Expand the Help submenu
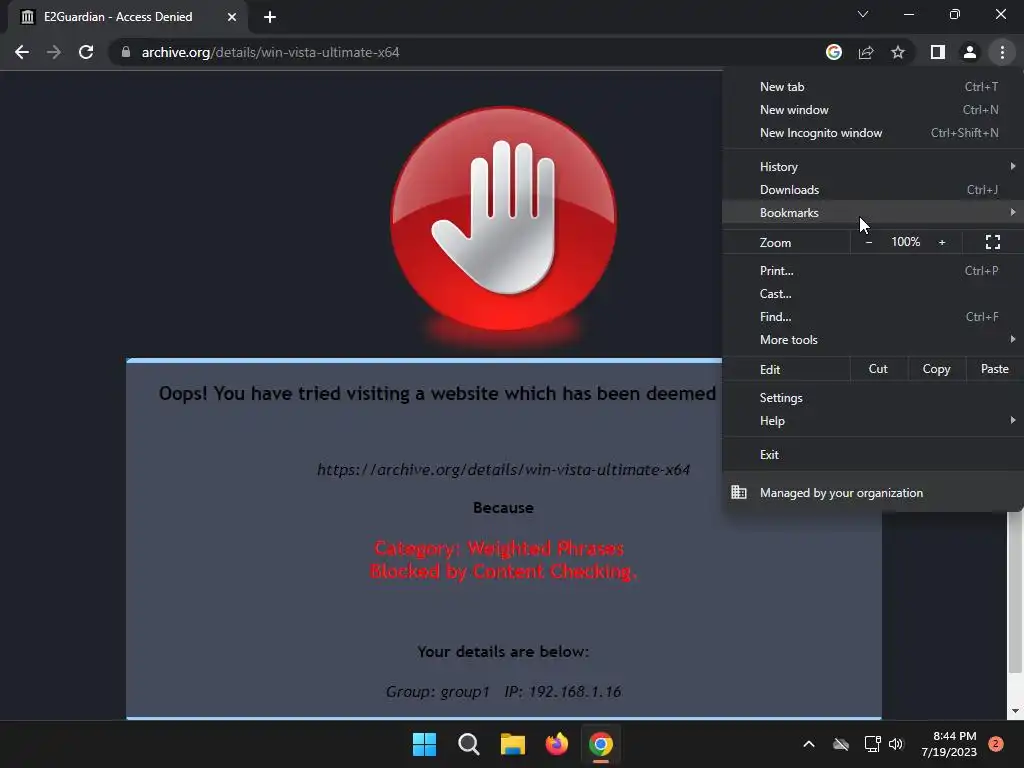 [873, 421]
